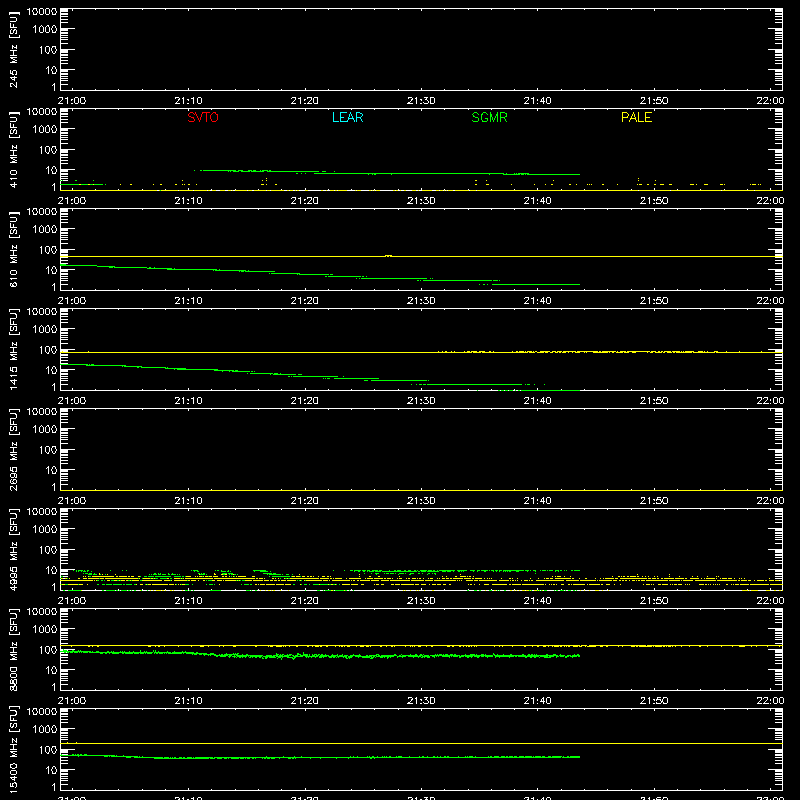Click the 10000 tick label on 245 MHz plot
The height and width of the screenshot is (800, 800).
pos(42,12)
